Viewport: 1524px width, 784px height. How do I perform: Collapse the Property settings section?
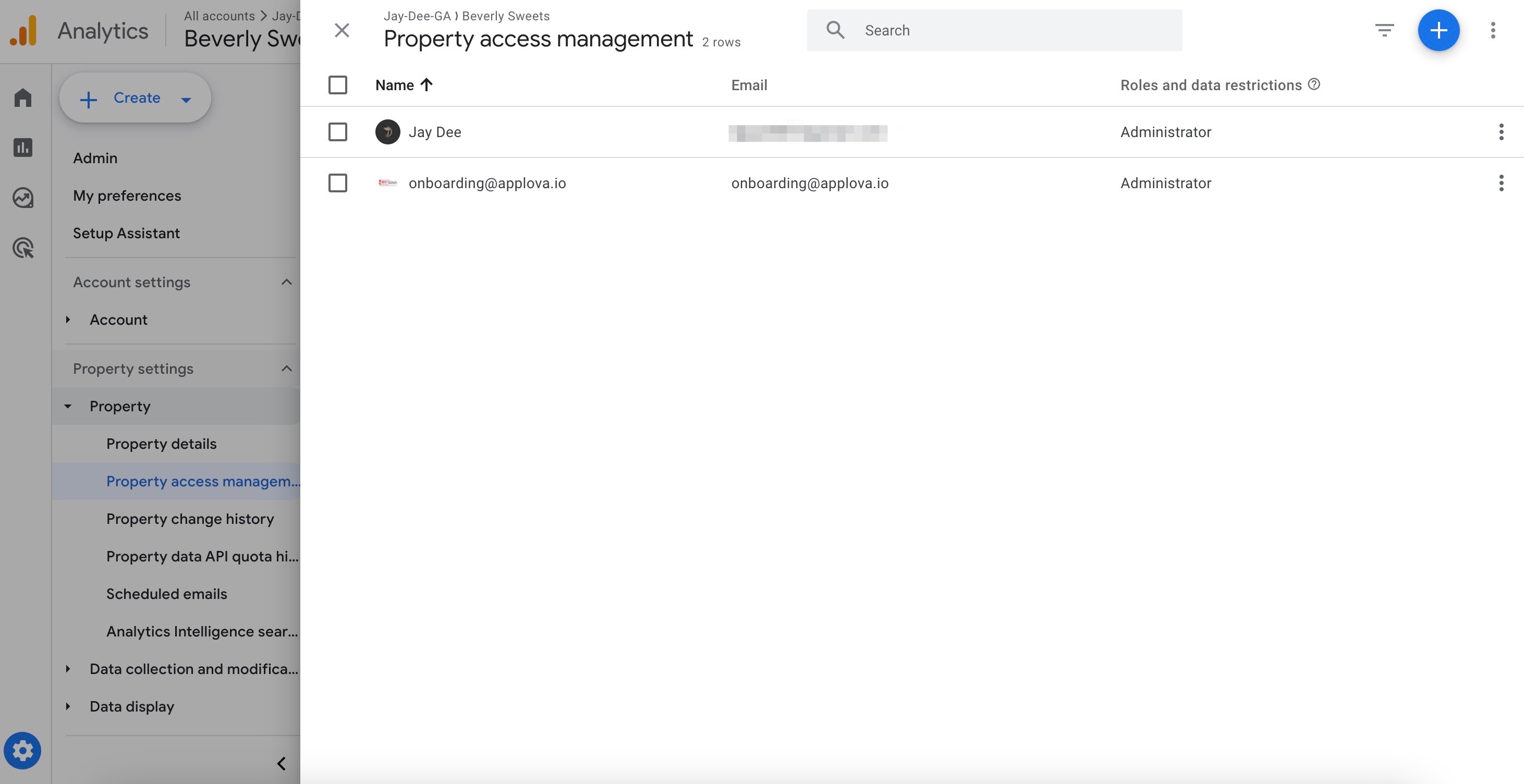click(x=286, y=369)
